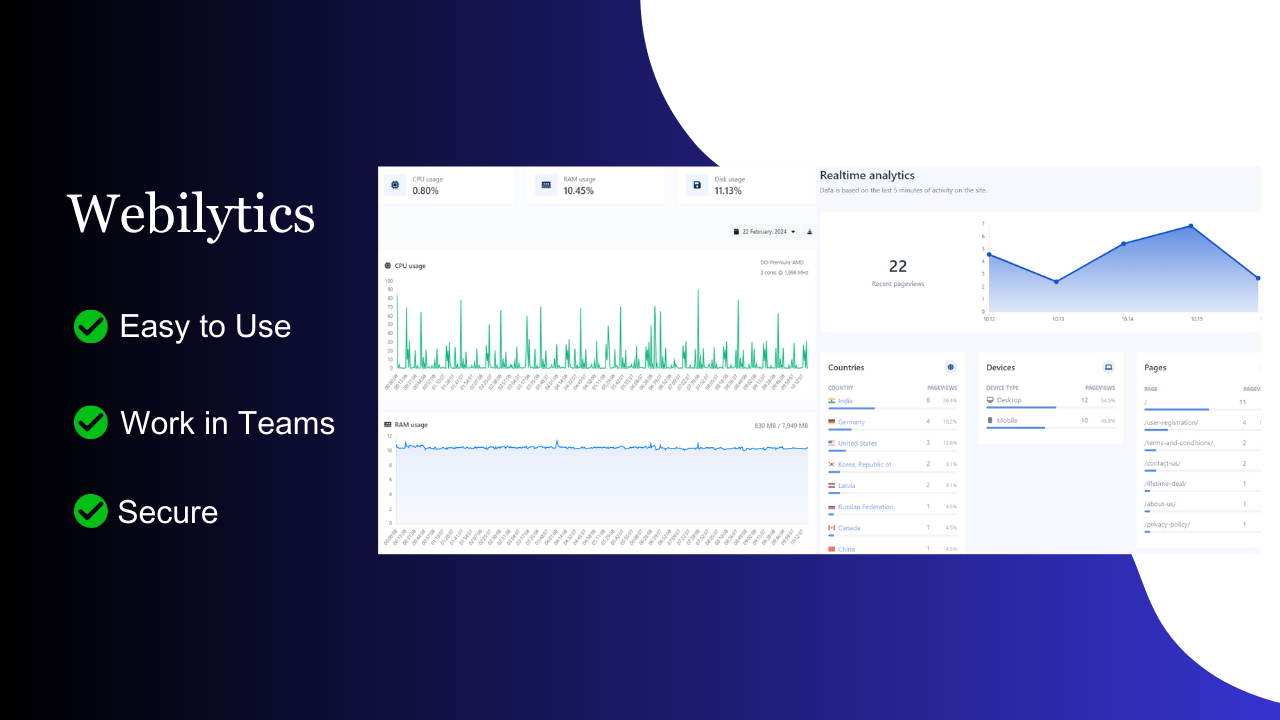Viewport: 1280px width, 720px height.
Task: Click the green checkmark beside Work in Teams
Action: pos(91,423)
